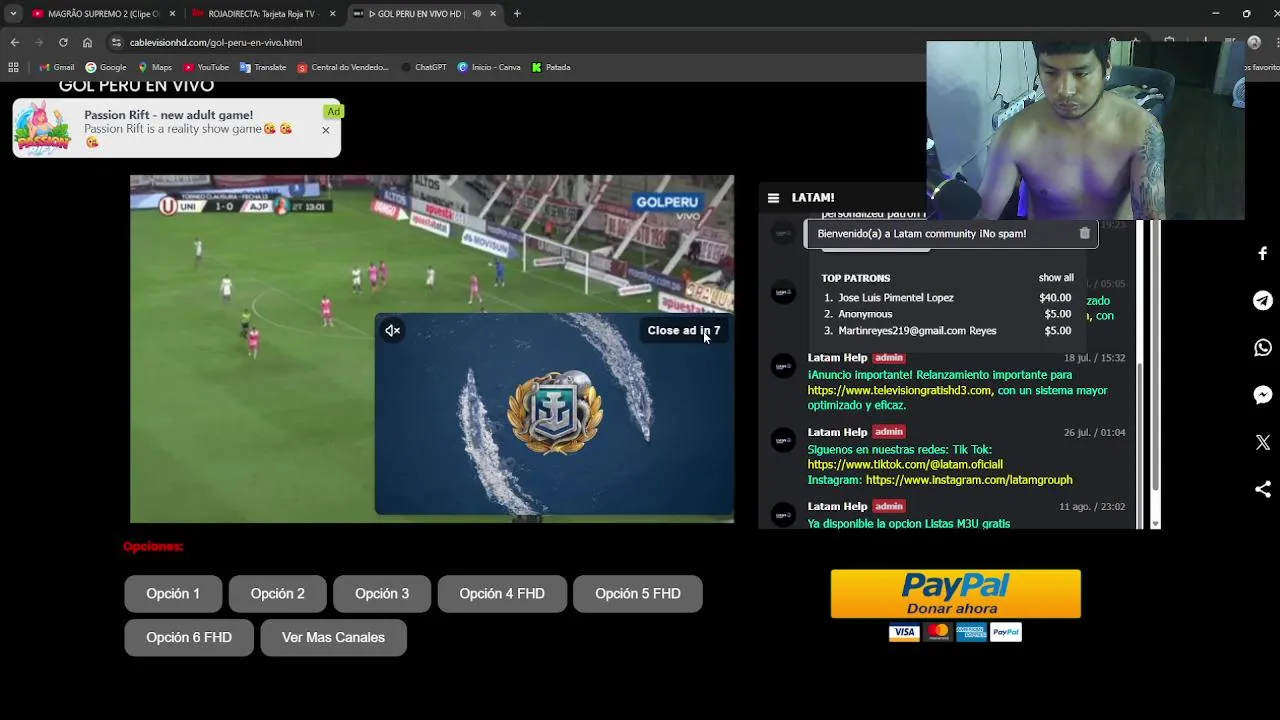Open the Central do Vendedor bookmark
1280x720 pixels.
point(343,67)
